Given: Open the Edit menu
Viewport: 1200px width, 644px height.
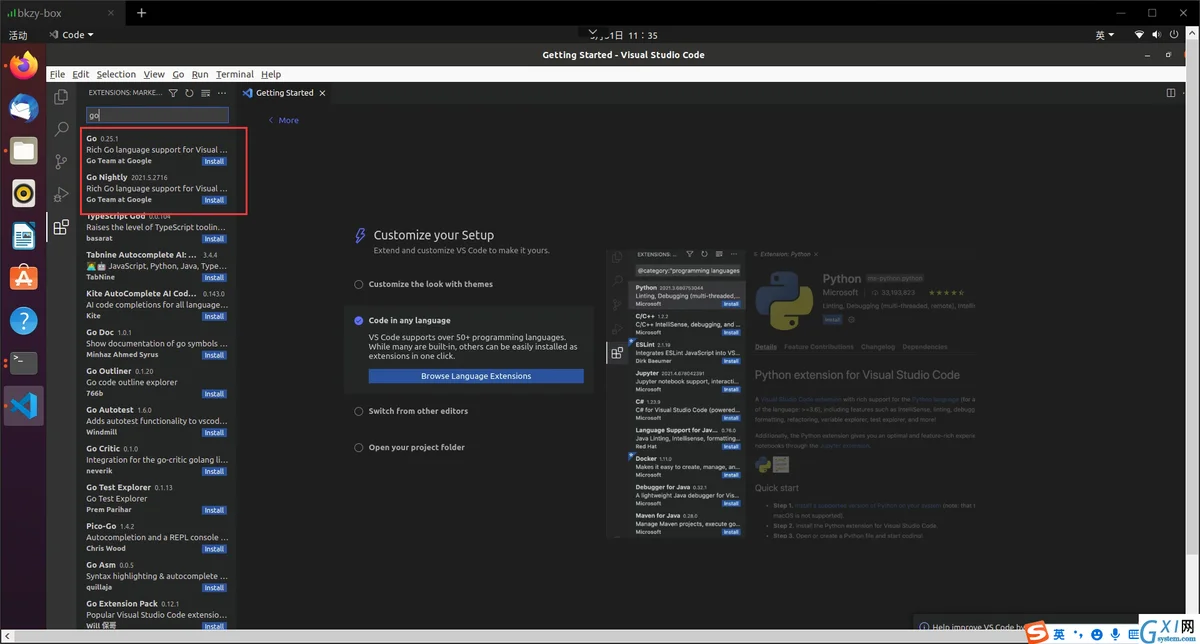Looking at the screenshot, I should 81,74.
